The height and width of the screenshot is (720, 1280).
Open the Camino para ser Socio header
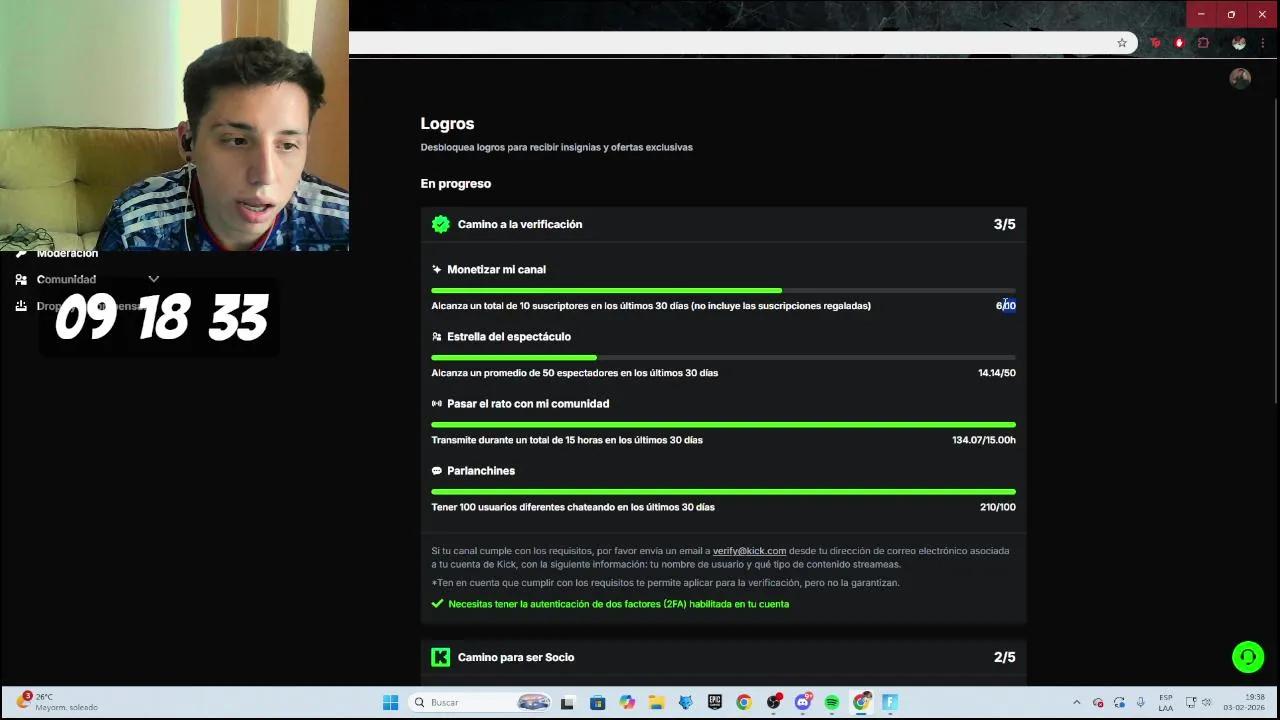coord(723,657)
